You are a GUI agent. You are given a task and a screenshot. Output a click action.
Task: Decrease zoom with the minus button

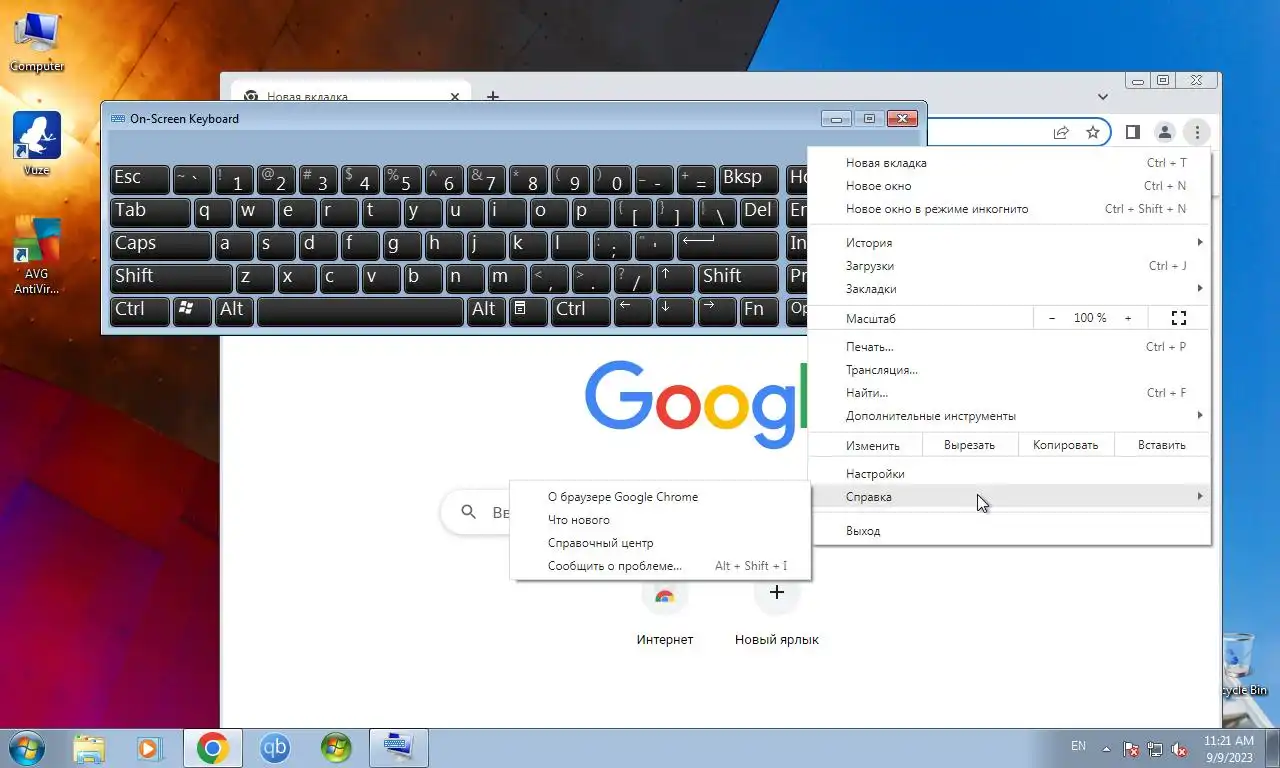(1052, 318)
